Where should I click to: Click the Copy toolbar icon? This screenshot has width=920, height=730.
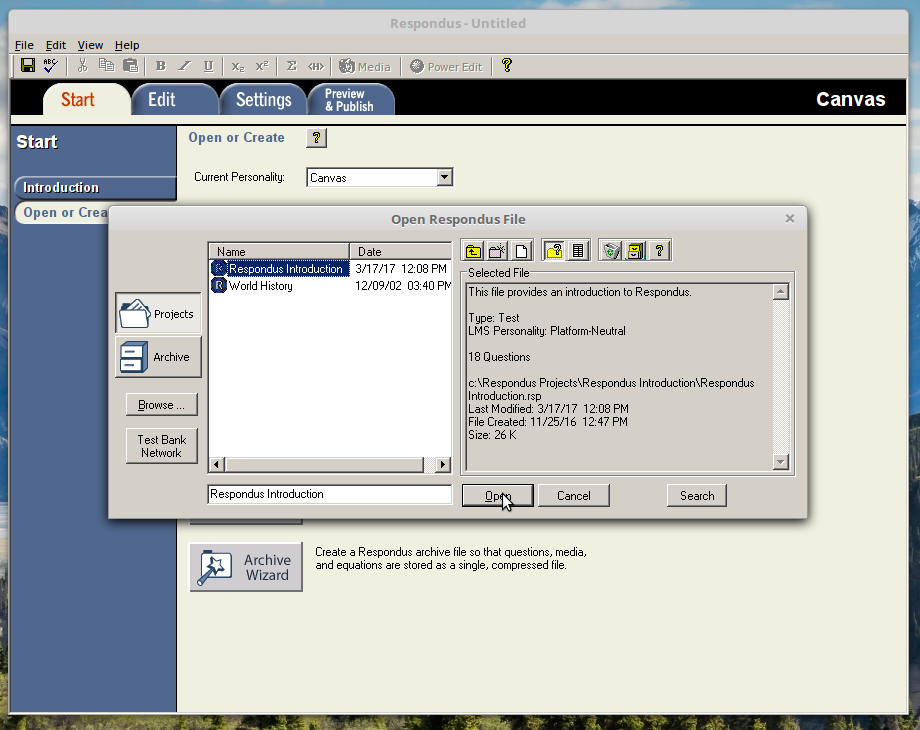click(106, 66)
